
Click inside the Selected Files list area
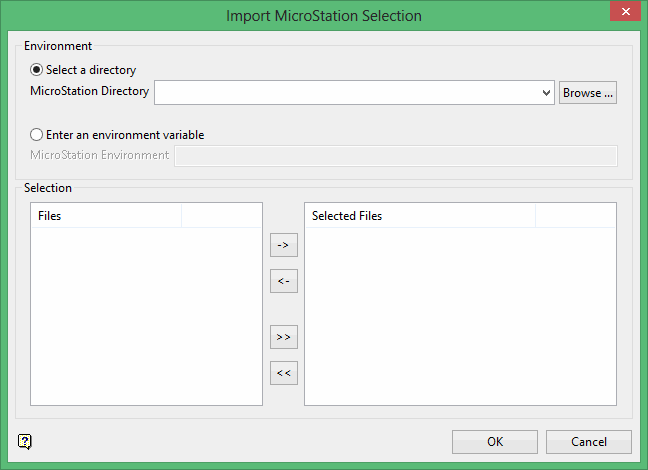(460, 315)
